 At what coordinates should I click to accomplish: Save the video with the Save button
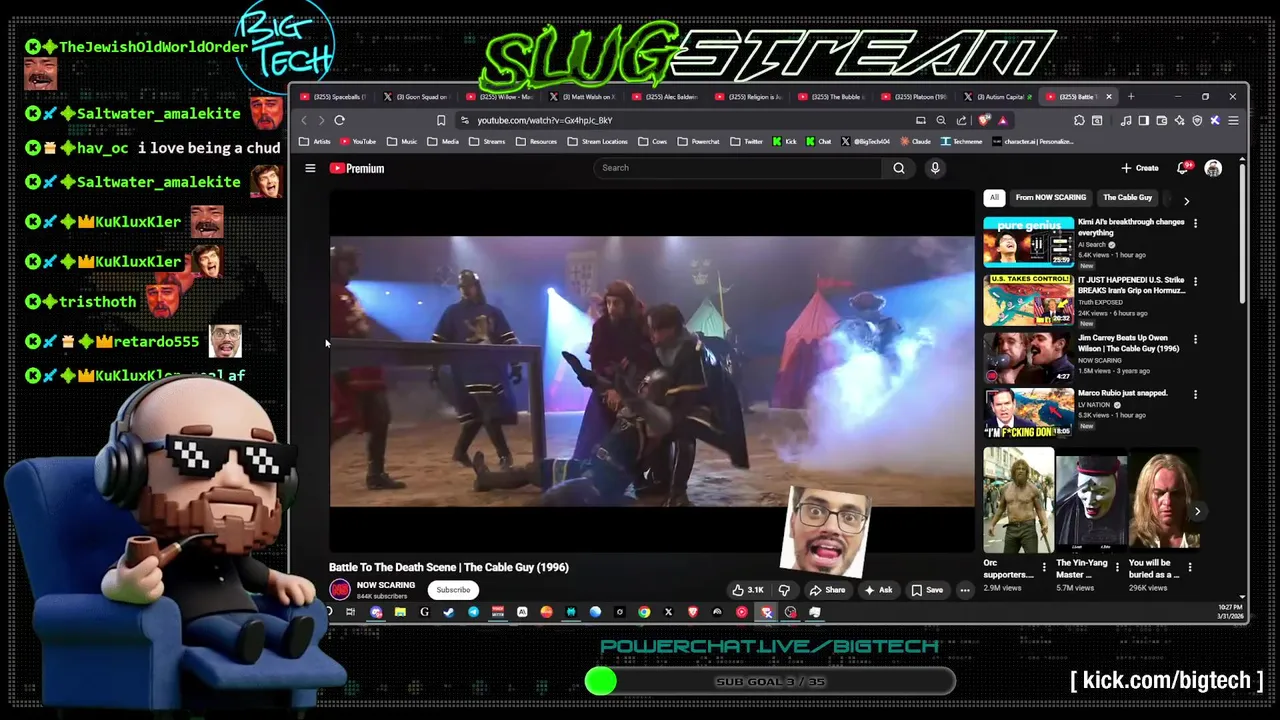[927, 590]
